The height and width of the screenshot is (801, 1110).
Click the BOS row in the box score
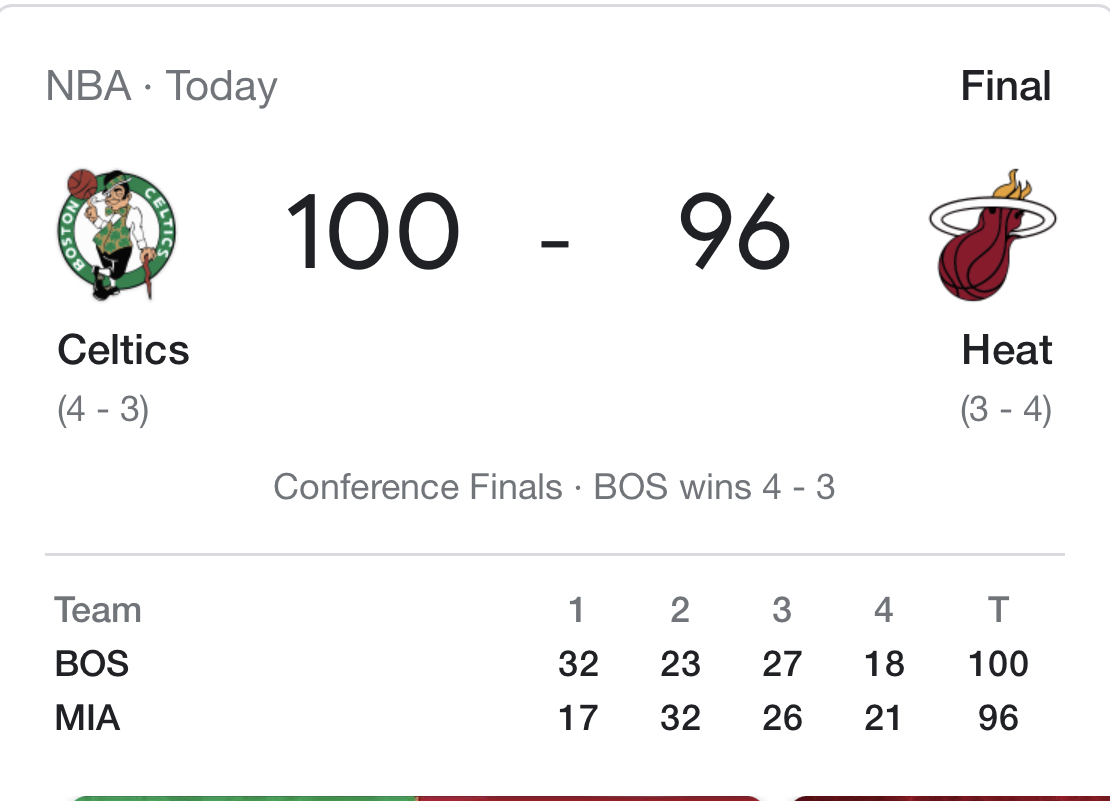click(555, 664)
